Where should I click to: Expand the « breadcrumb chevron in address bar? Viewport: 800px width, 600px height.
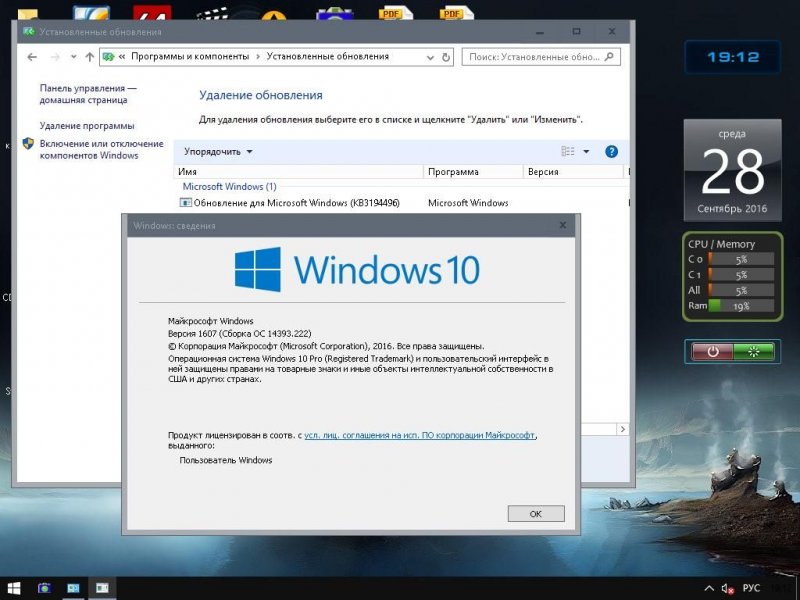pyautogui.click(x=122, y=57)
